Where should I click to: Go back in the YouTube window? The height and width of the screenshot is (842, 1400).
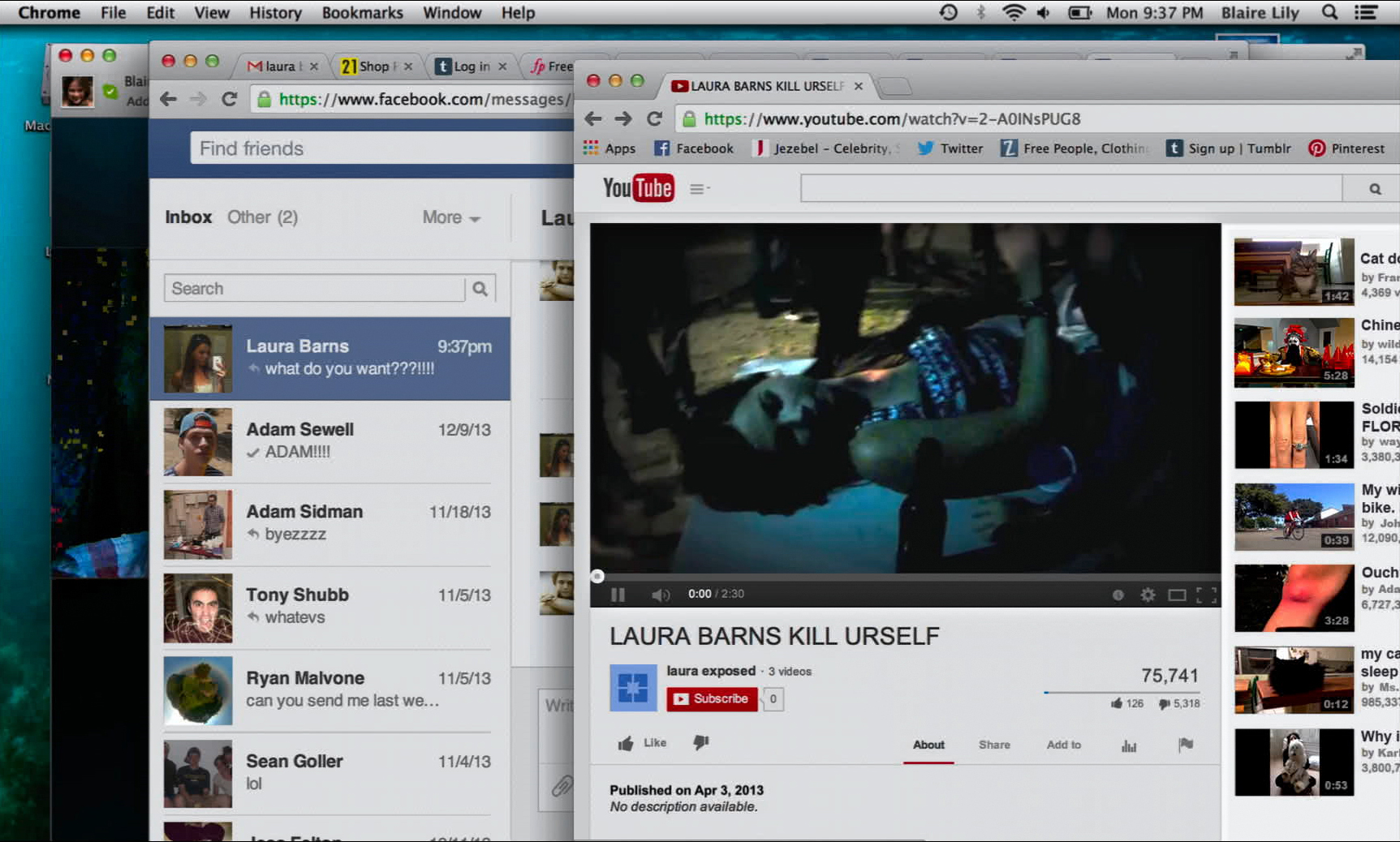593,119
